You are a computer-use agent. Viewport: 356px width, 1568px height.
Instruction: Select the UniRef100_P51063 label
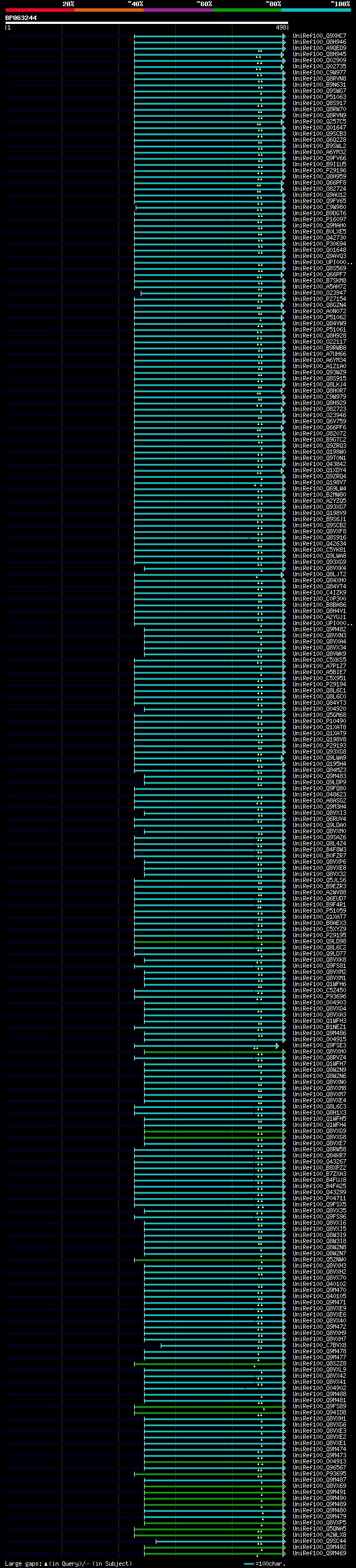pyautogui.click(x=319, y=97)
